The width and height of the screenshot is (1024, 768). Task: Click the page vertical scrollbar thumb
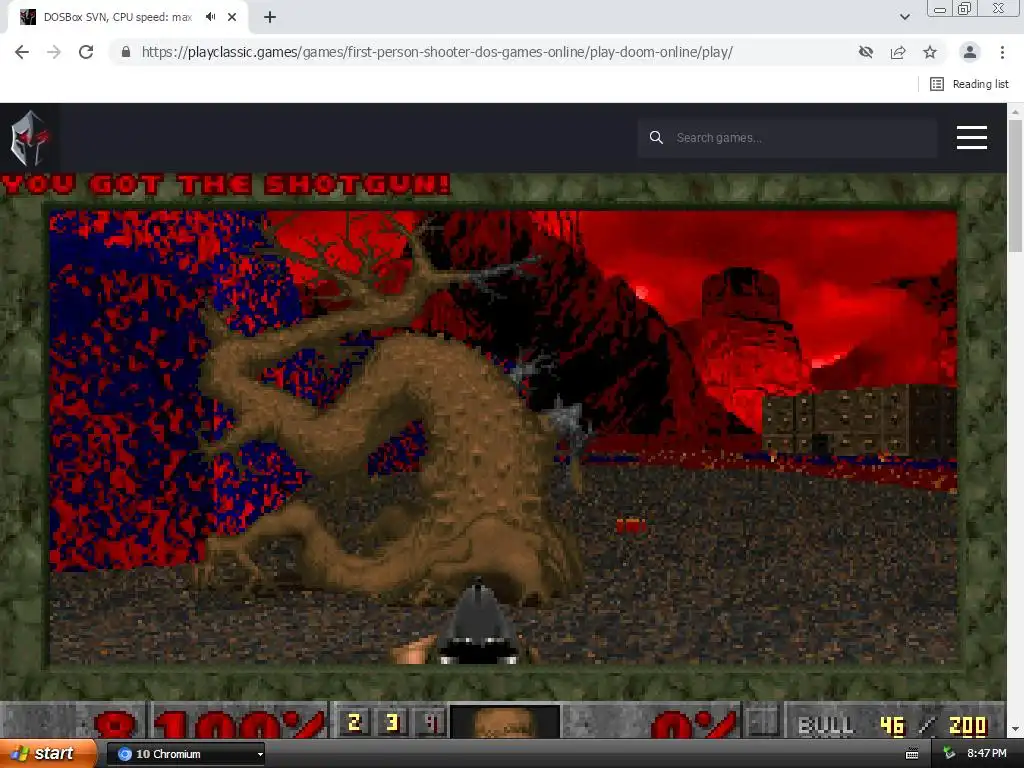point(1015,186)
